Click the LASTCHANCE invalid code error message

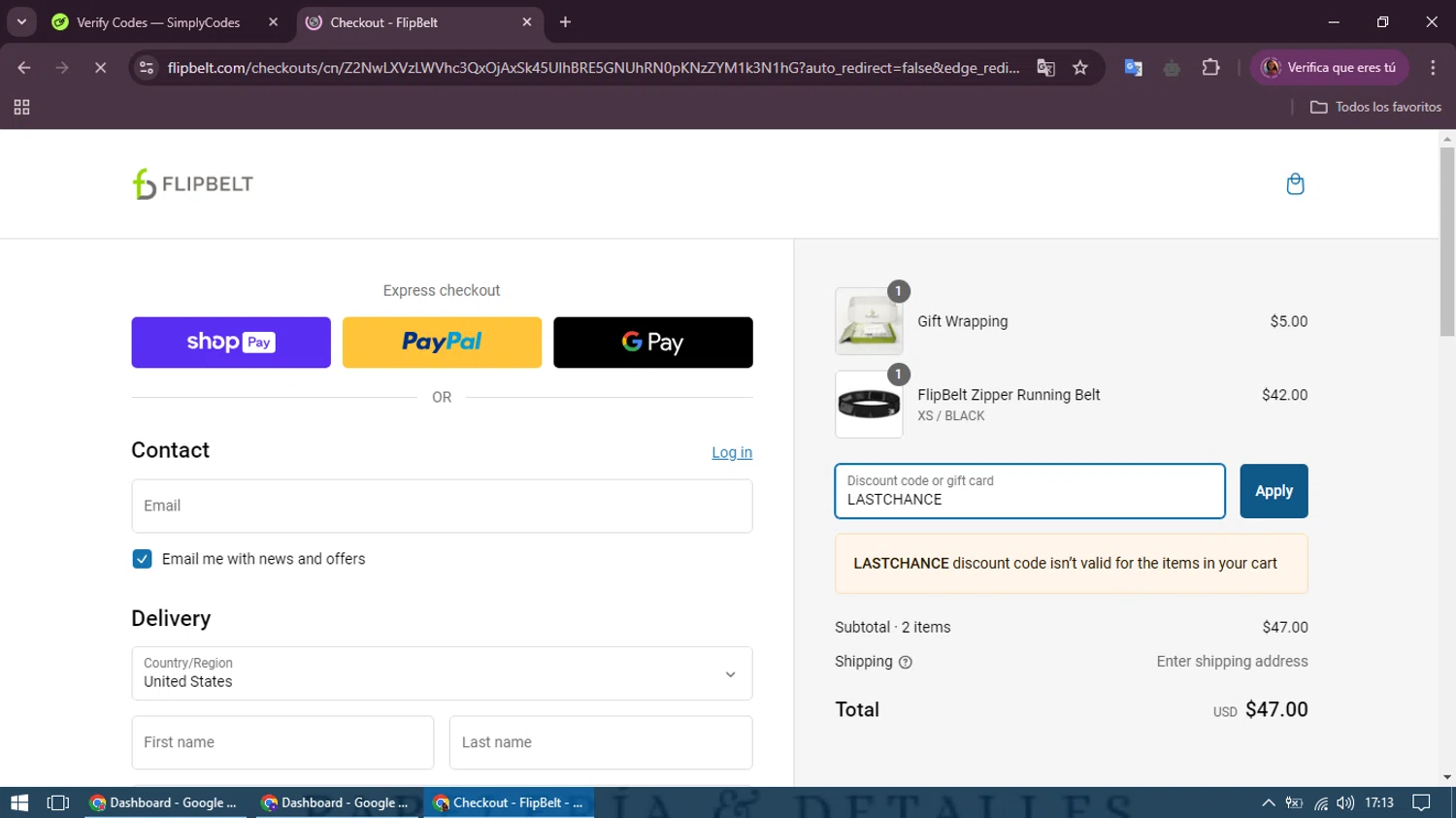coord(1072,564)
